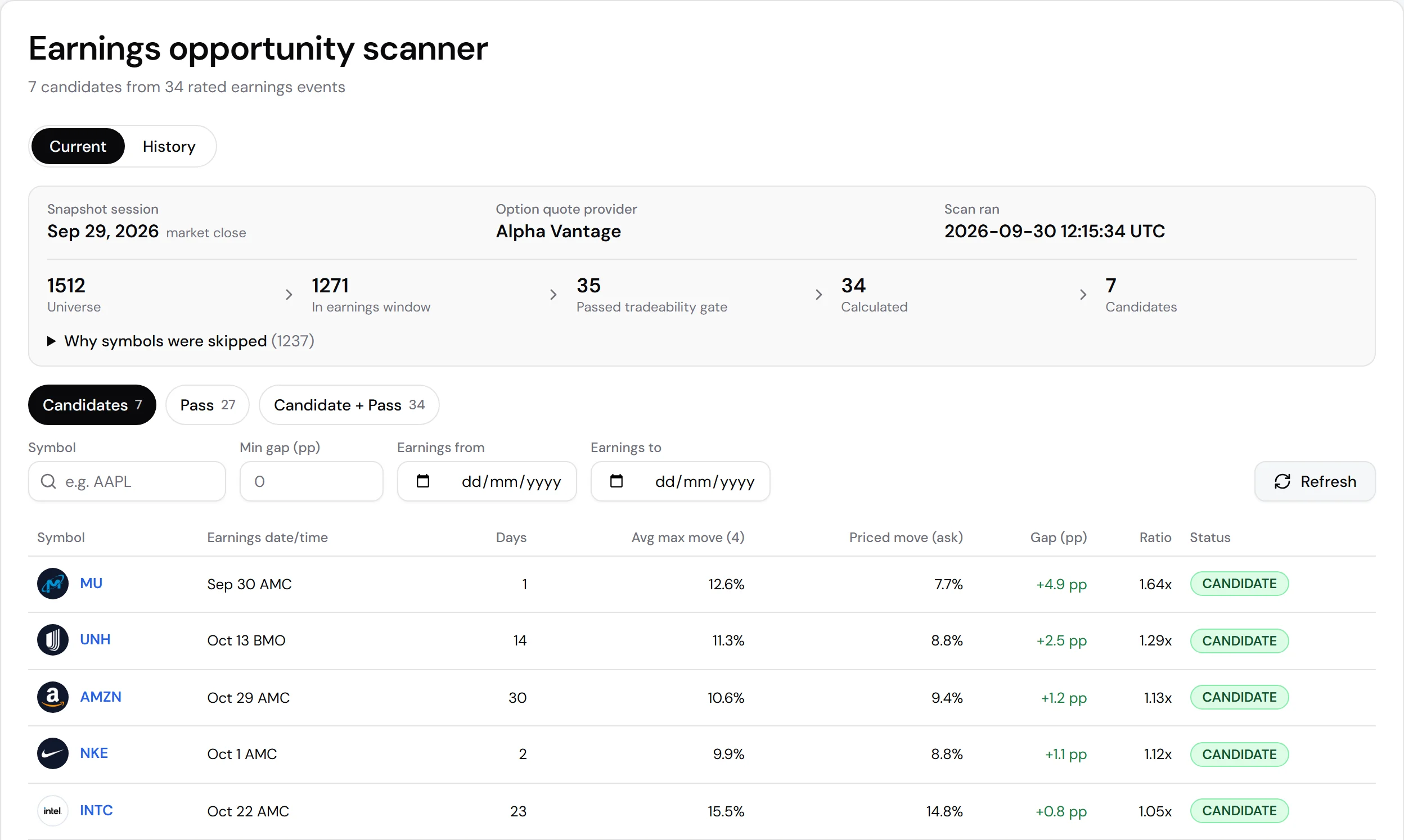The image size is (1404, 840).
Task: Open the MU symbol link
Action: (91, 584)
